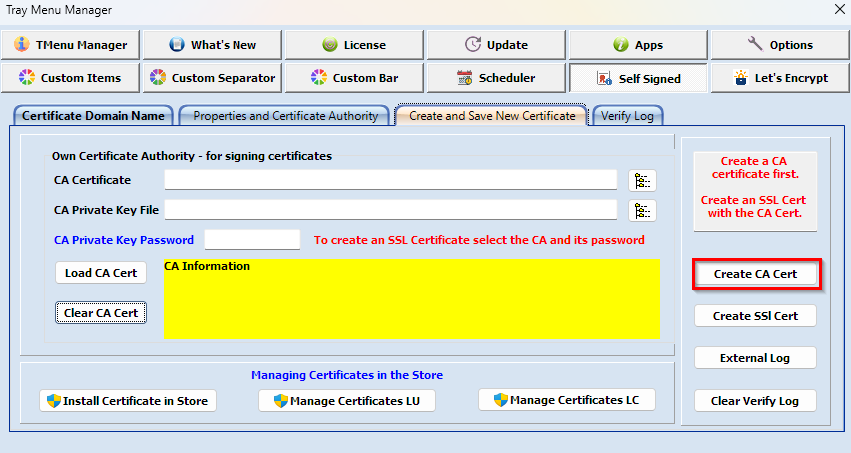Open the Custom Items section

pos(70,78)
